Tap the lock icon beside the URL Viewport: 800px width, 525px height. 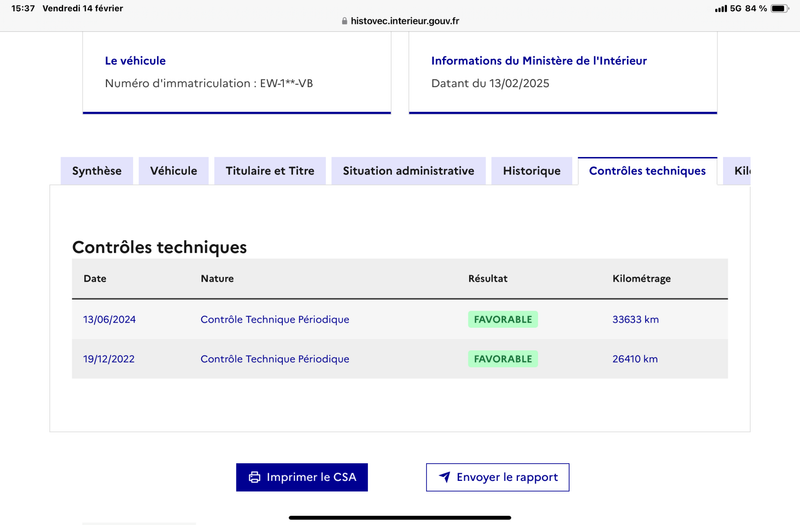(344, 21)
